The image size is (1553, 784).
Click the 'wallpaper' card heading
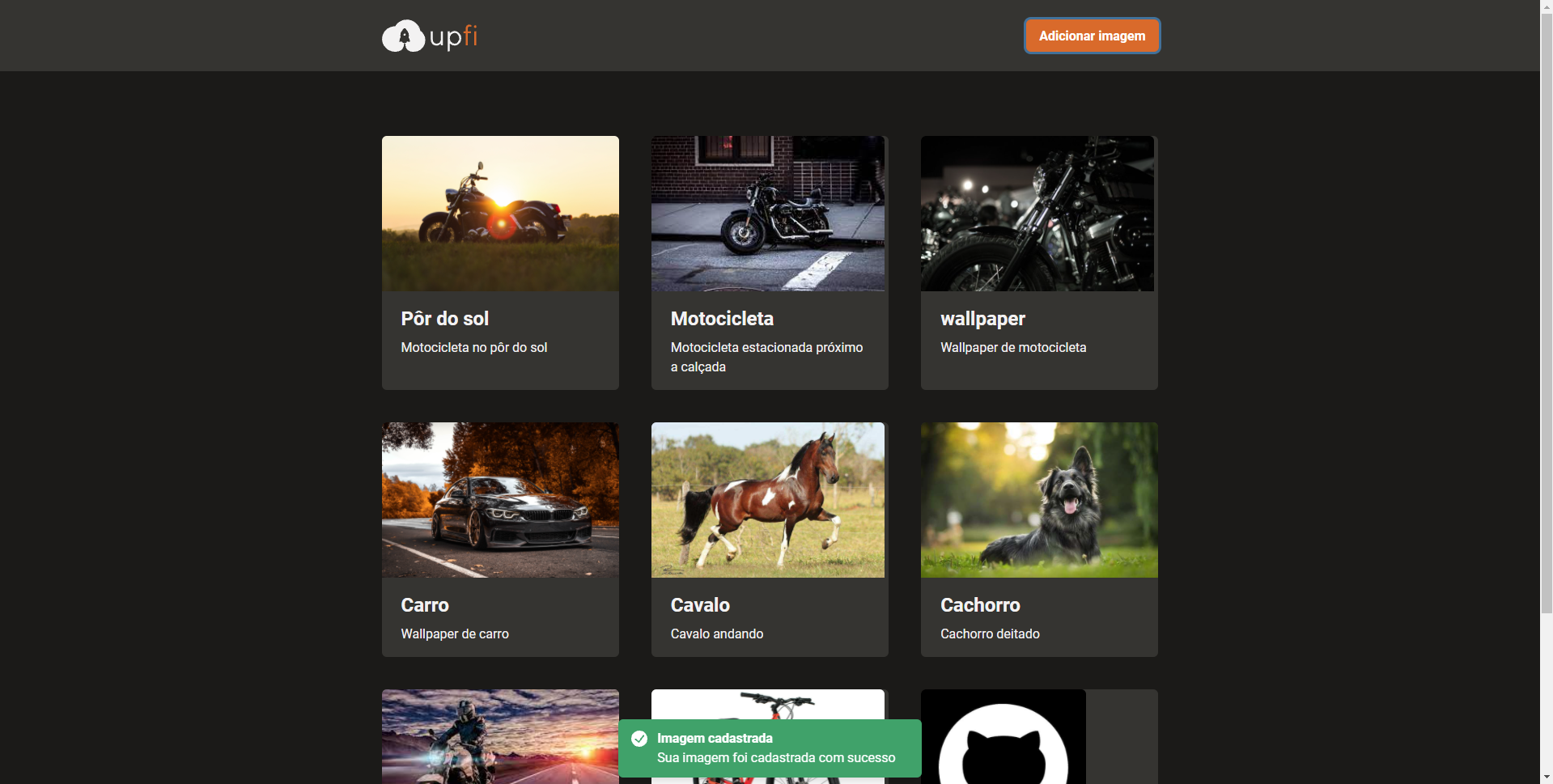pos(982,319)
